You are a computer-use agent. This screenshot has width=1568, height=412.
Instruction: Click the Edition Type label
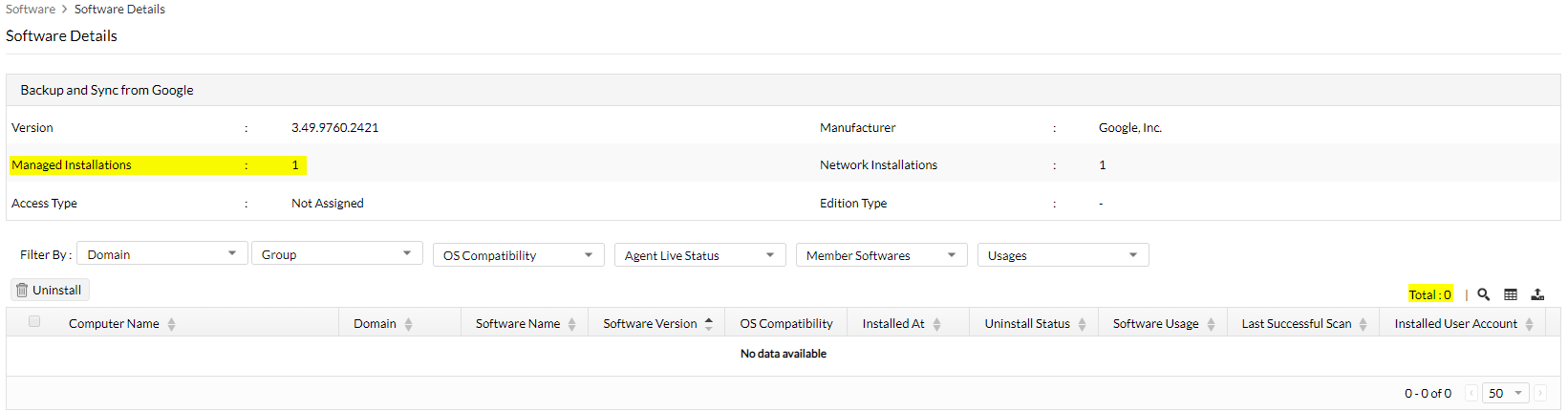853,203
